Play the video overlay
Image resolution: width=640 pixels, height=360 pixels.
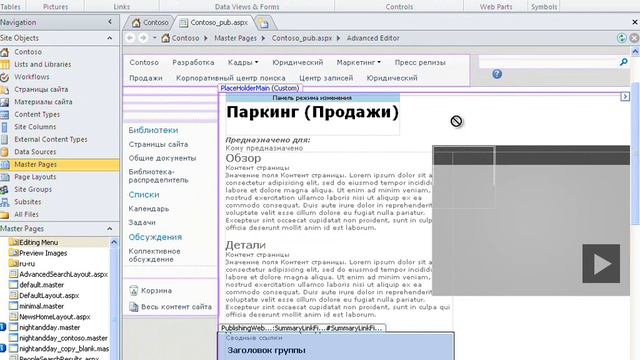pos(601,264)
